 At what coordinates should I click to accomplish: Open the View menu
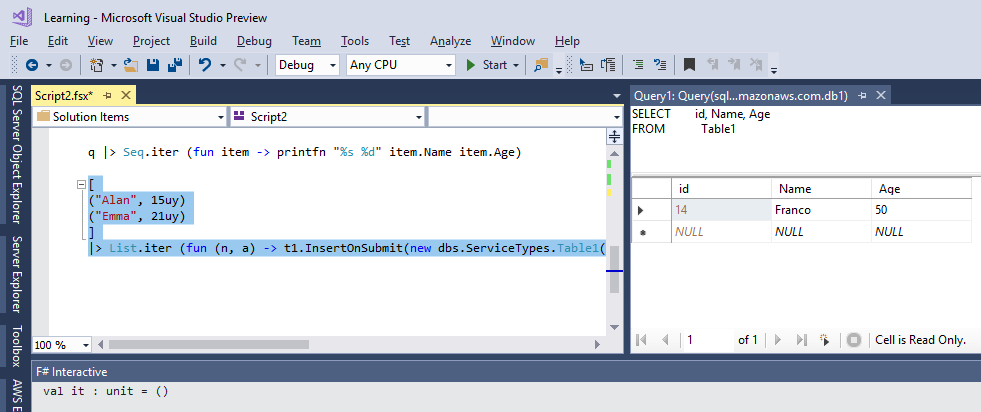coord(100,41)
